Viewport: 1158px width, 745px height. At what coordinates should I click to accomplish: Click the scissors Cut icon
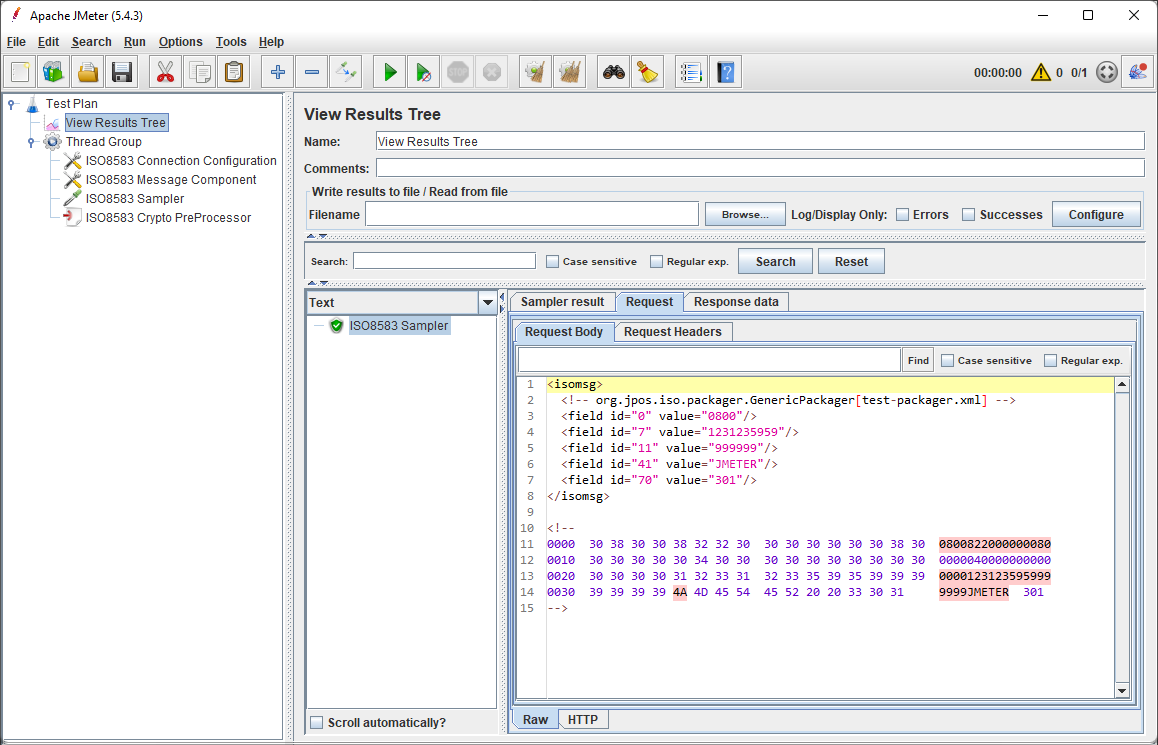click(x=166, y=72)
